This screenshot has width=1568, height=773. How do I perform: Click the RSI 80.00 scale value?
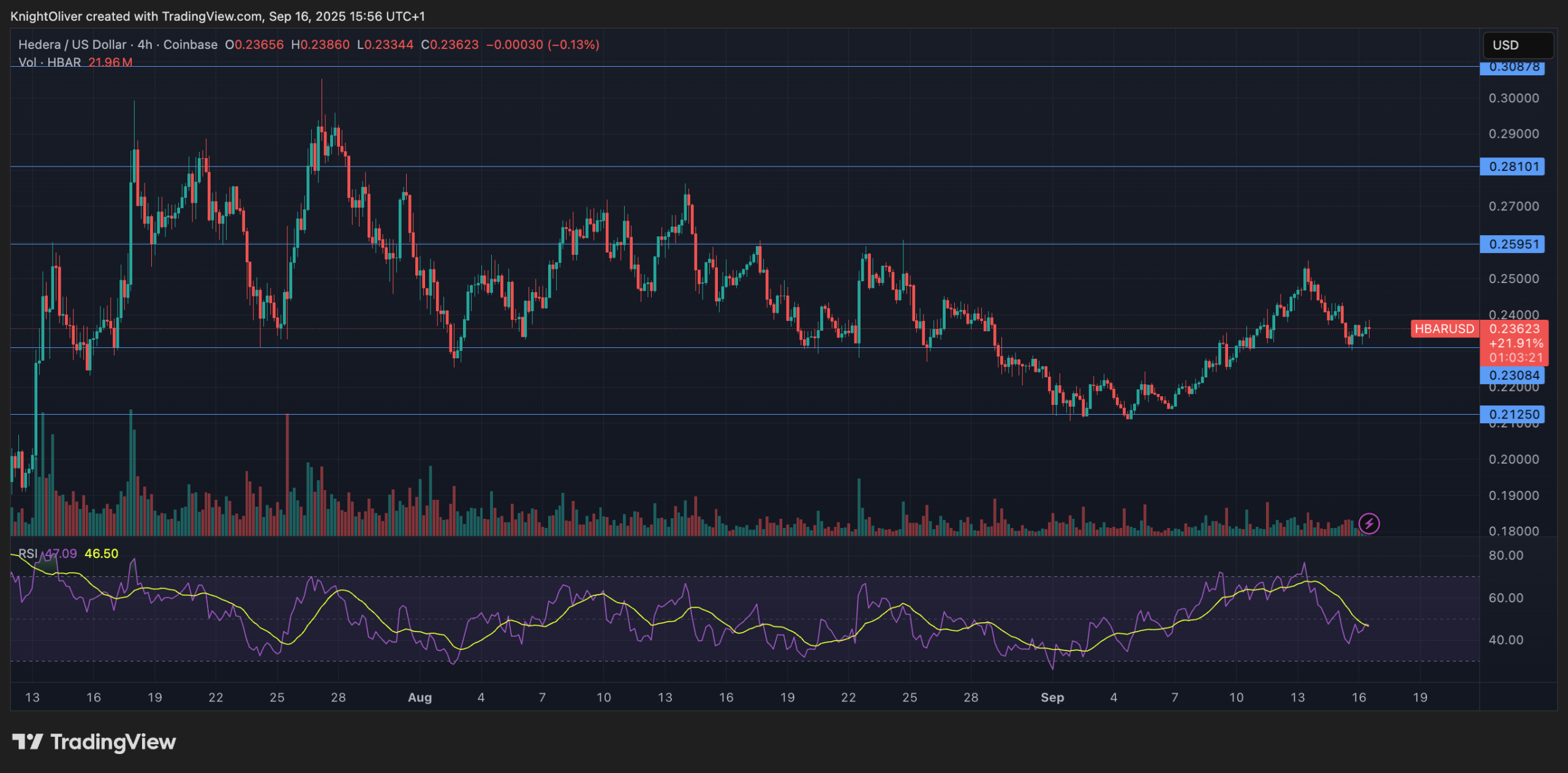point(1506,556)
